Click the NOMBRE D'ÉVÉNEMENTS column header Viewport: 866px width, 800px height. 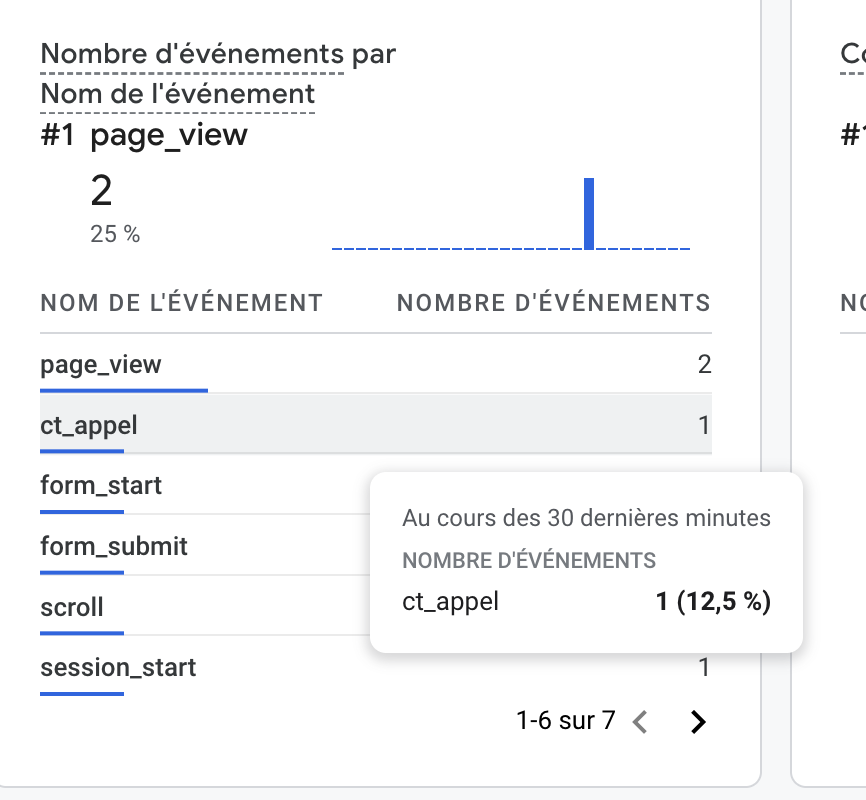pyautogui.click(x=554, y=303)
